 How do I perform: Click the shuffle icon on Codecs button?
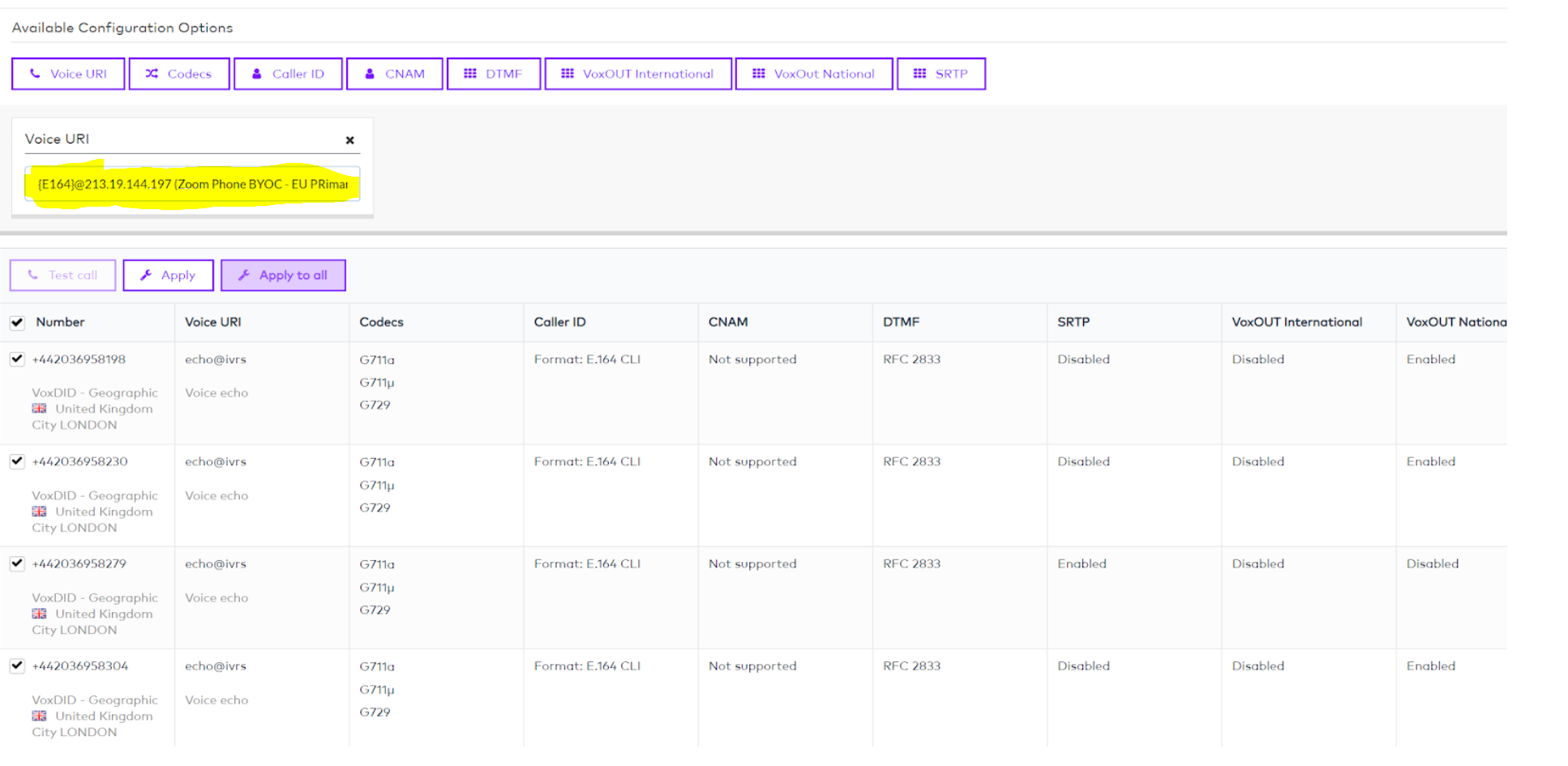pyautogui.click(x=152, y=74)
